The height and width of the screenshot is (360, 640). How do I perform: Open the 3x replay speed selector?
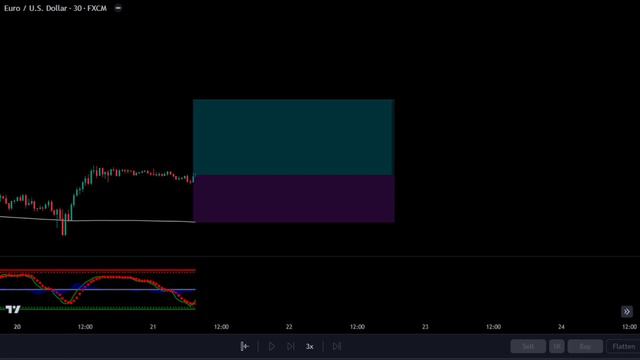[310, 347]
